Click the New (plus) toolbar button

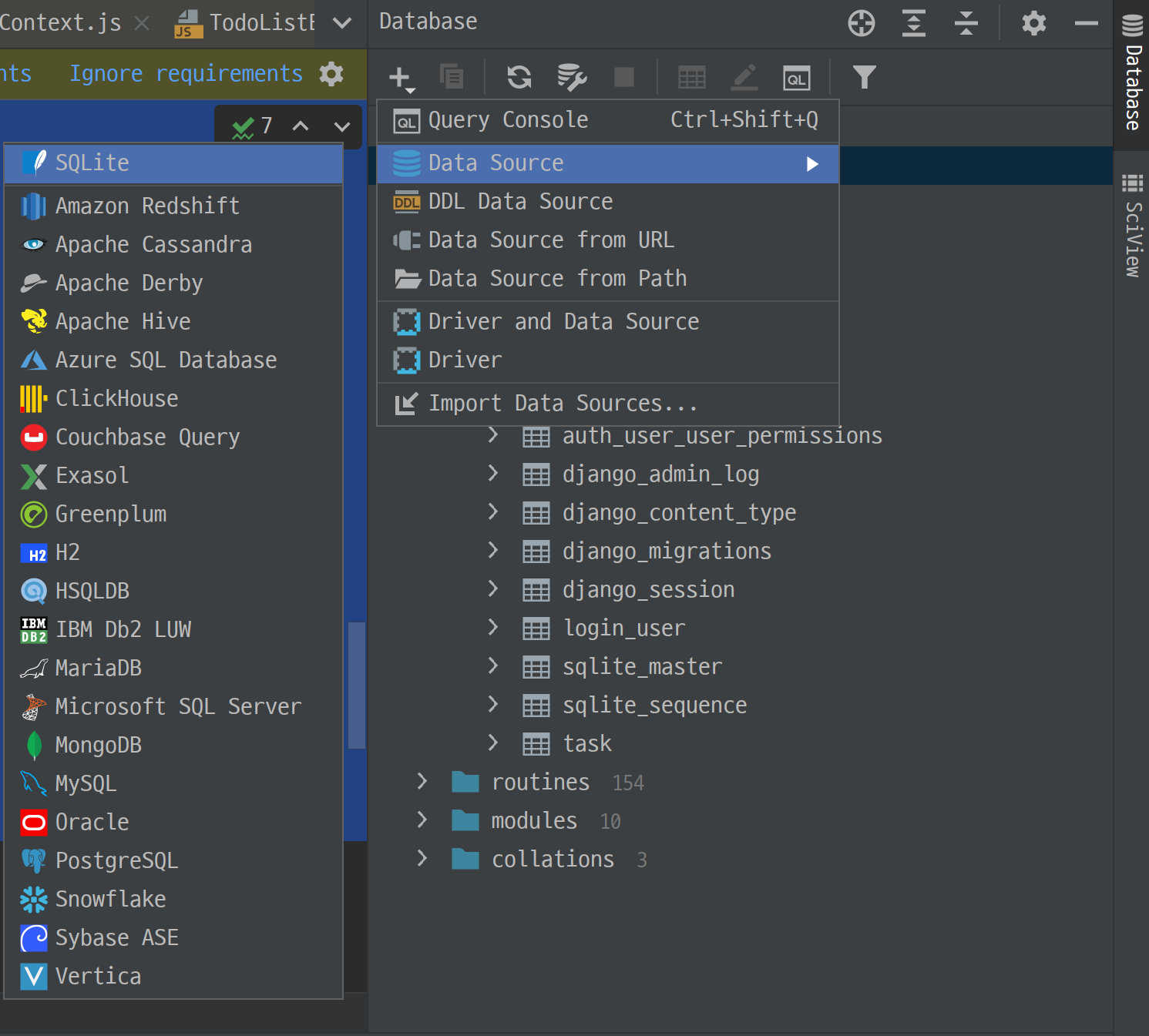click(x=401, y=78)
